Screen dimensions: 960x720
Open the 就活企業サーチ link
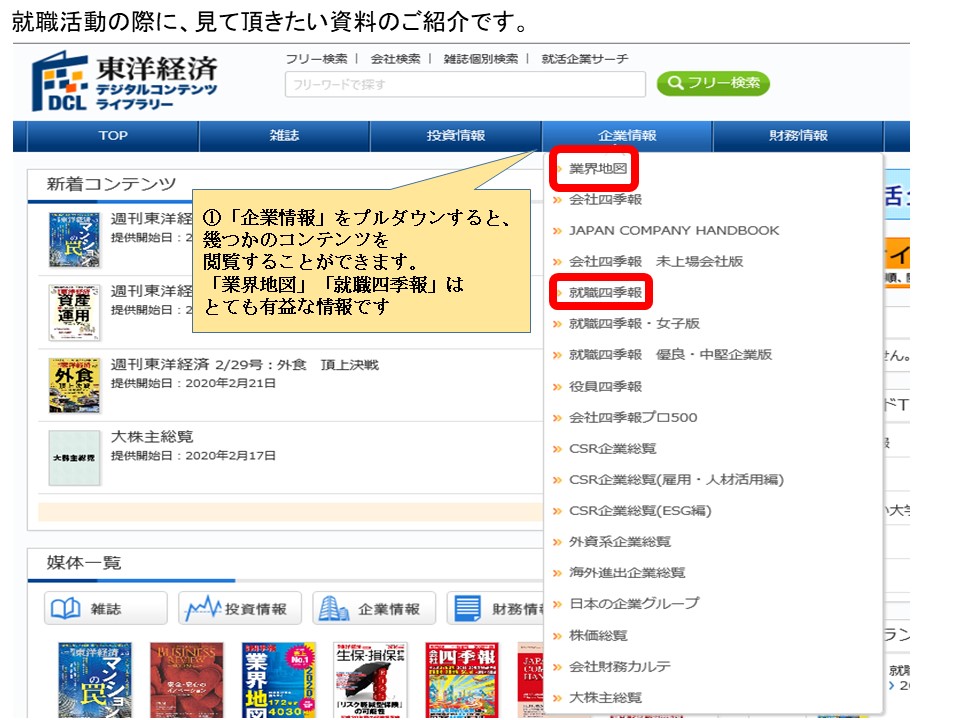click(585, 59)
